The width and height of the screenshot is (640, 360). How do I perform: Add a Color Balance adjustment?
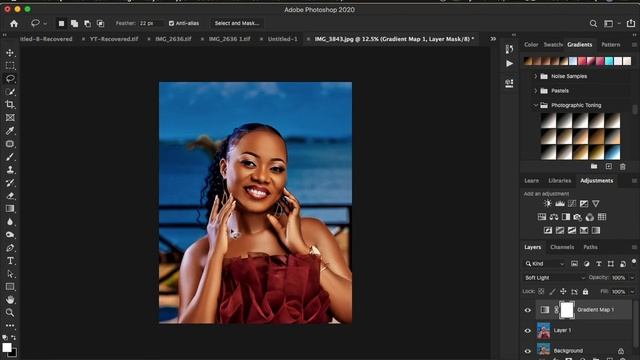(554, 217)
